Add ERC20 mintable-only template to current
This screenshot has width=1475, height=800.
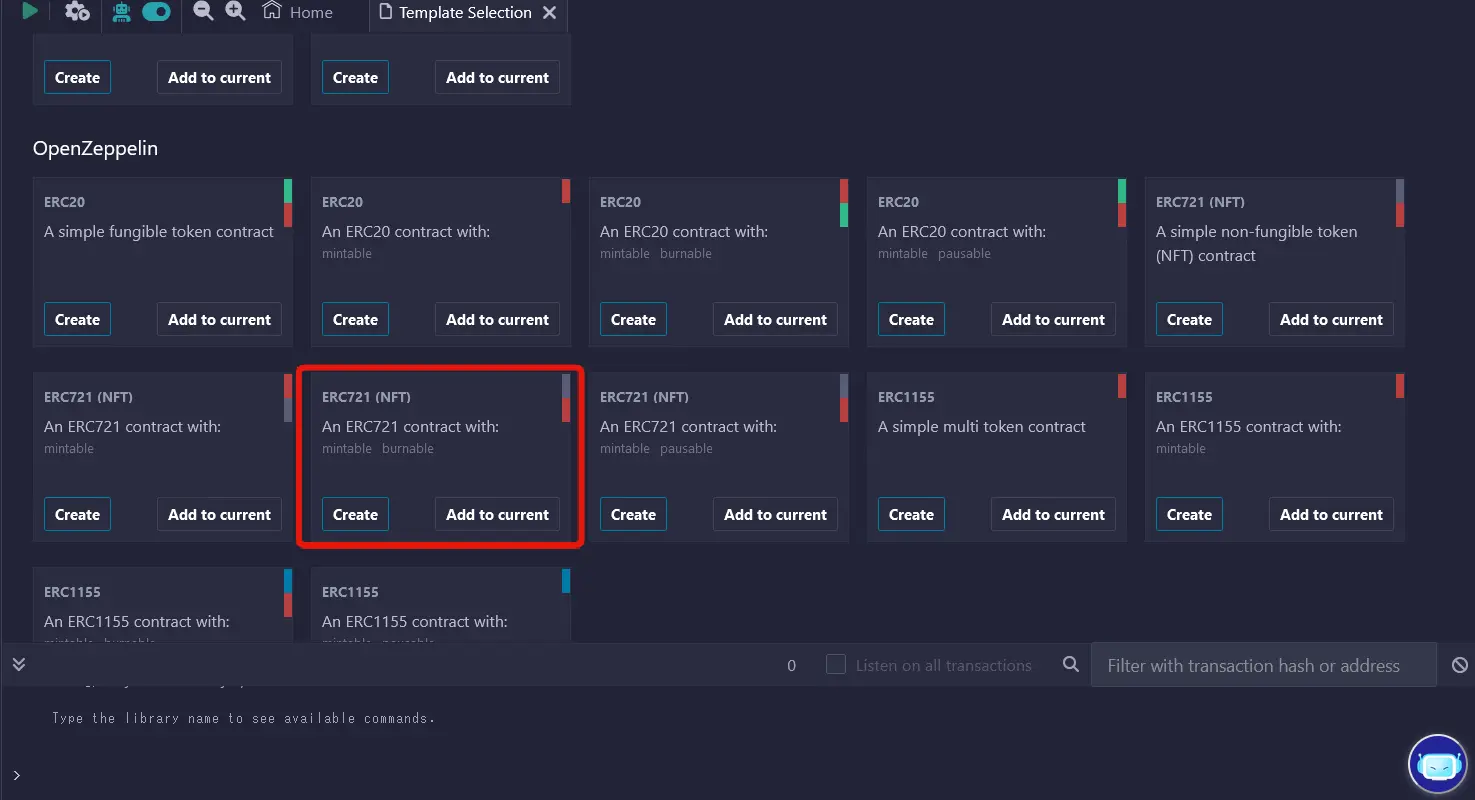[x=497, y=320]
